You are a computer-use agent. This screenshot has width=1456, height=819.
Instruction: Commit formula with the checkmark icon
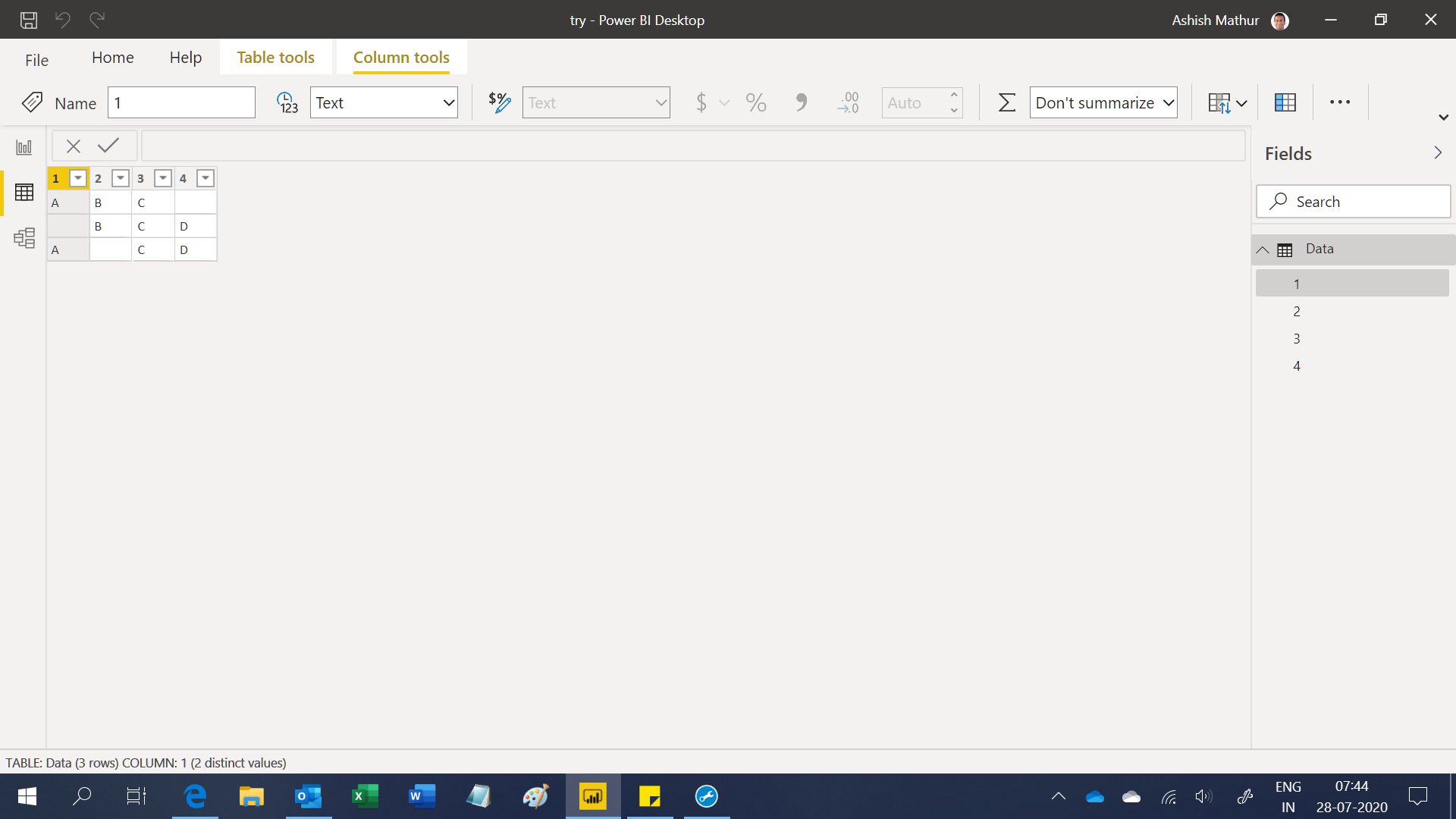click(108, 145)
